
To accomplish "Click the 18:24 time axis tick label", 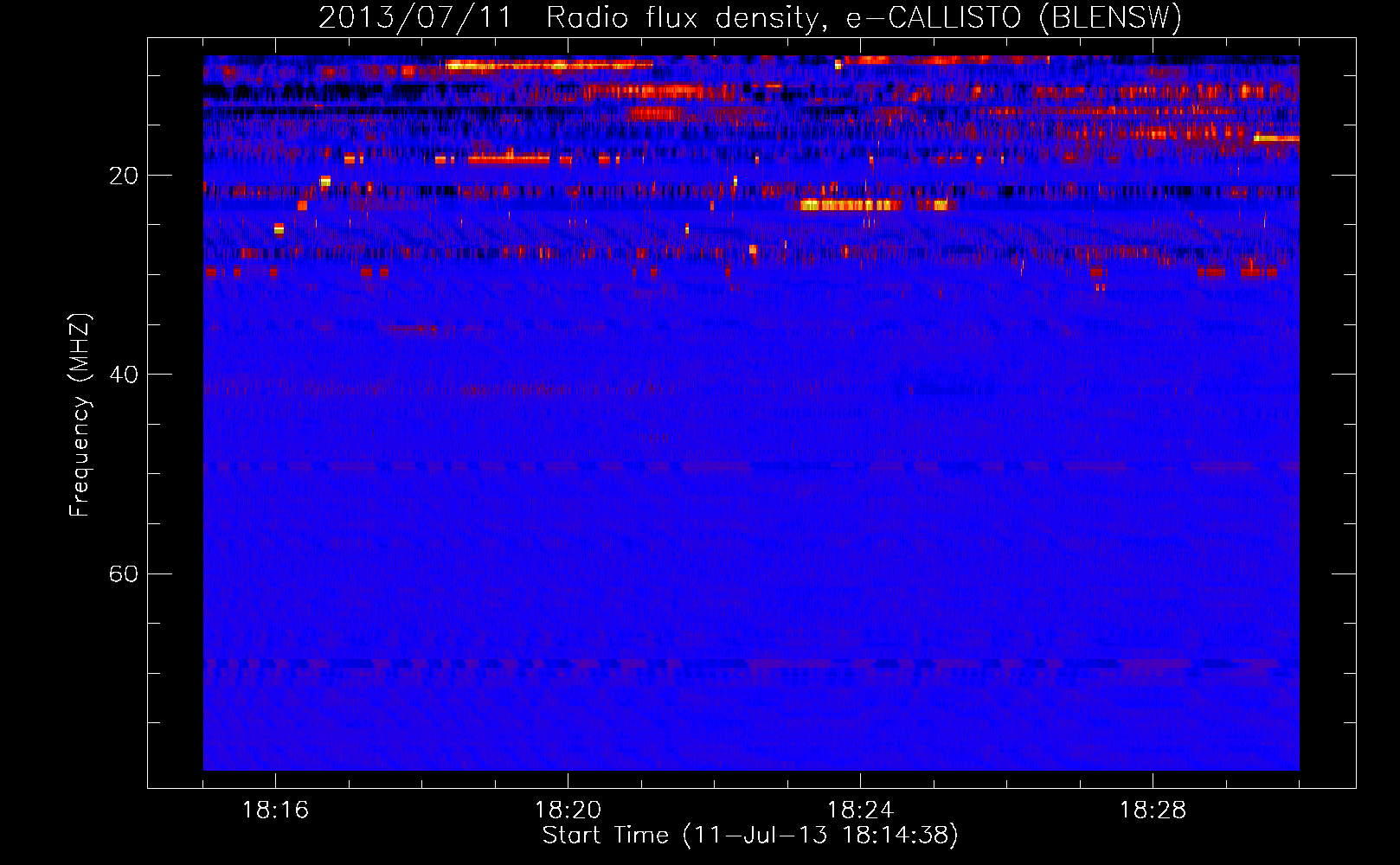I will click(860, 811).
